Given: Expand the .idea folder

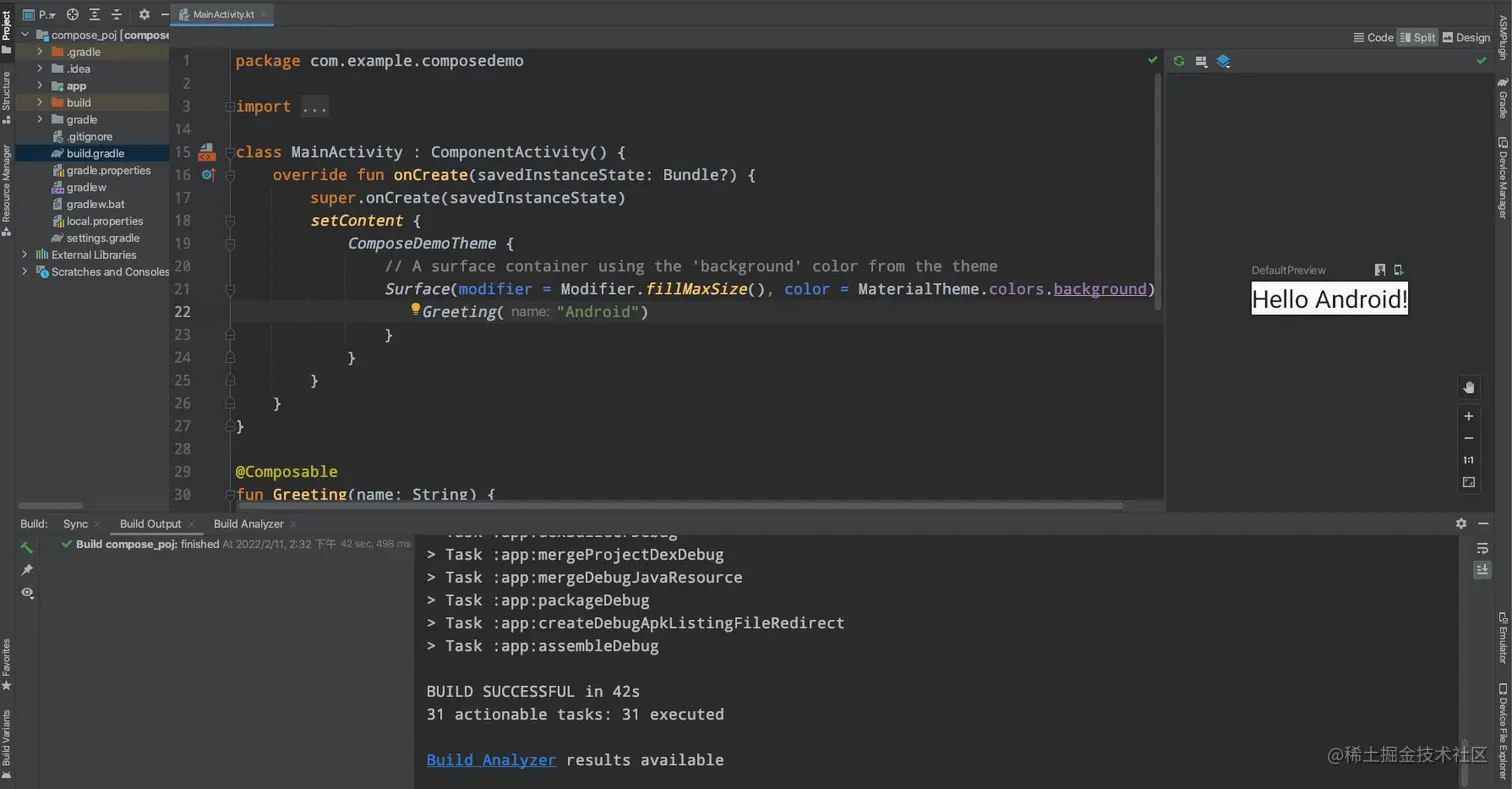Looking at the screenshot, I should click(40, 69).
